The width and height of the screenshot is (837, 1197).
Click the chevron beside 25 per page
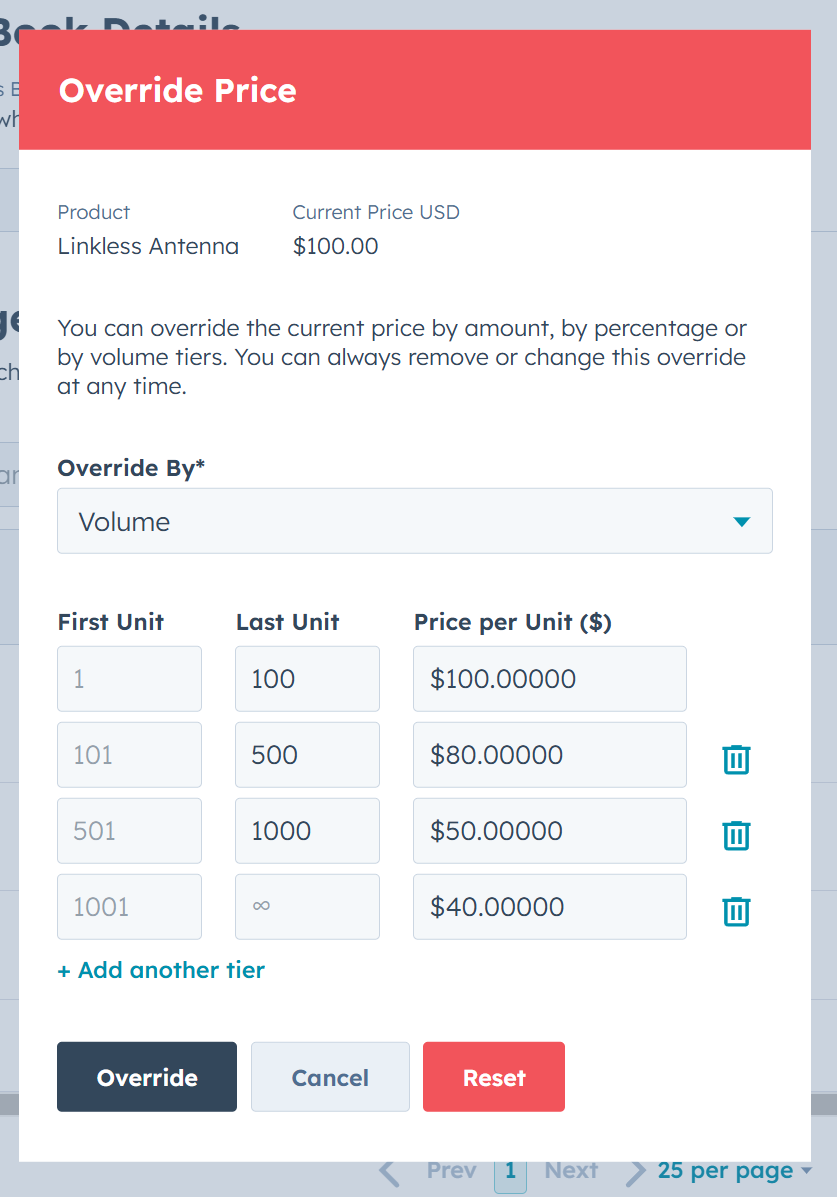(807, 1172)
